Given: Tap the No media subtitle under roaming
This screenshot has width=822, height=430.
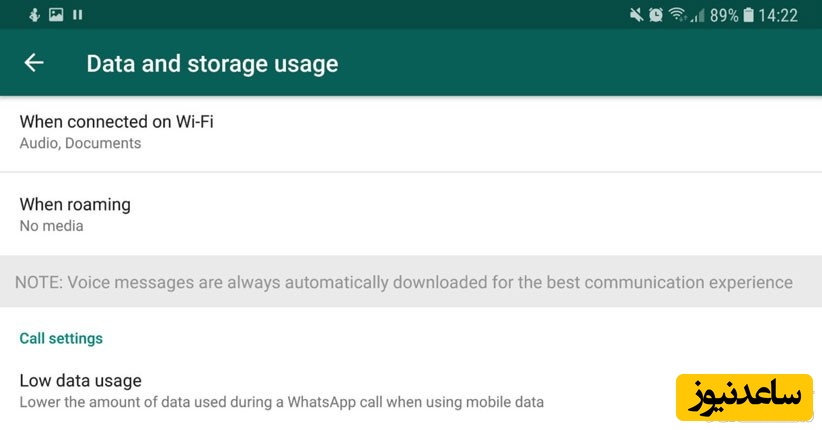Looking at the screenshot, I should (51, 226).
